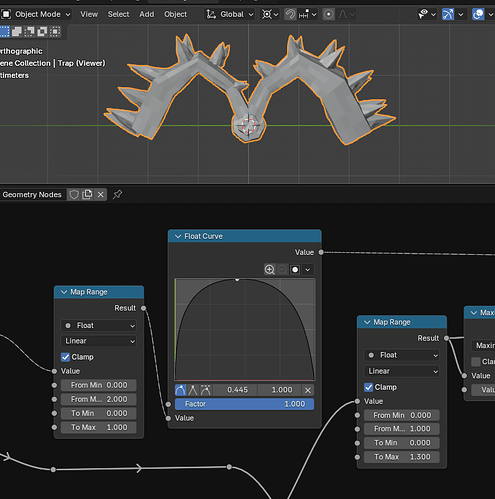Click the transform pivot point icon
Image resolution: width=495 pixels, height=499 pixels.
(x=267, y=14)
